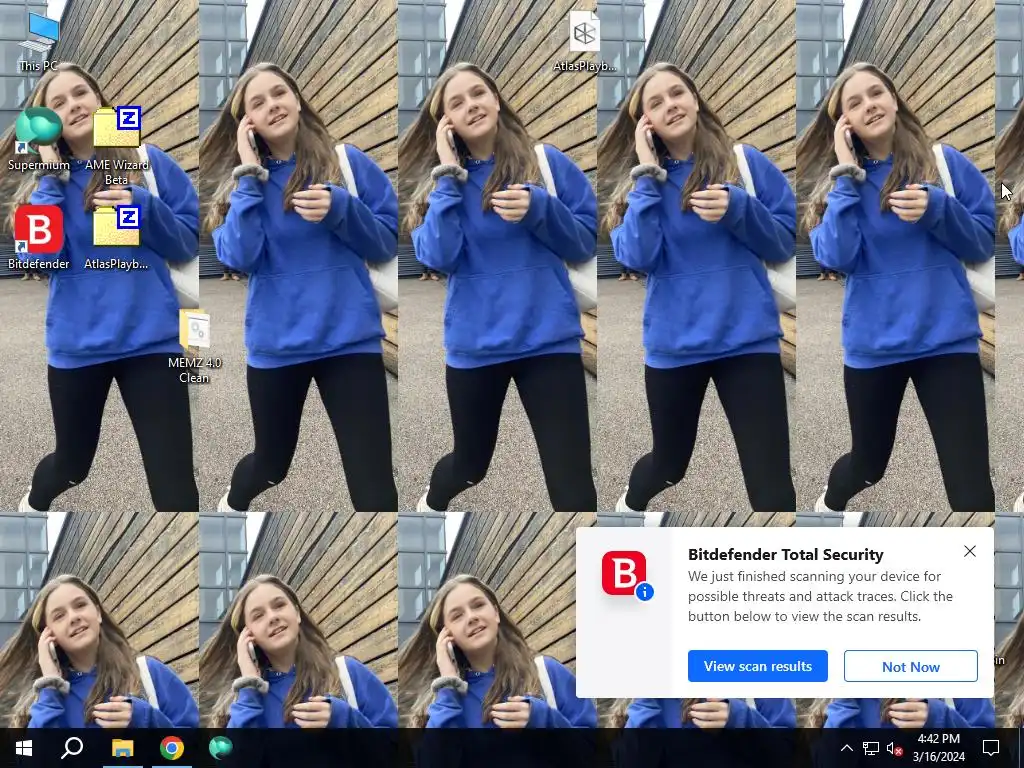Click the notification text about finished scanning

(x=820, y=596)
